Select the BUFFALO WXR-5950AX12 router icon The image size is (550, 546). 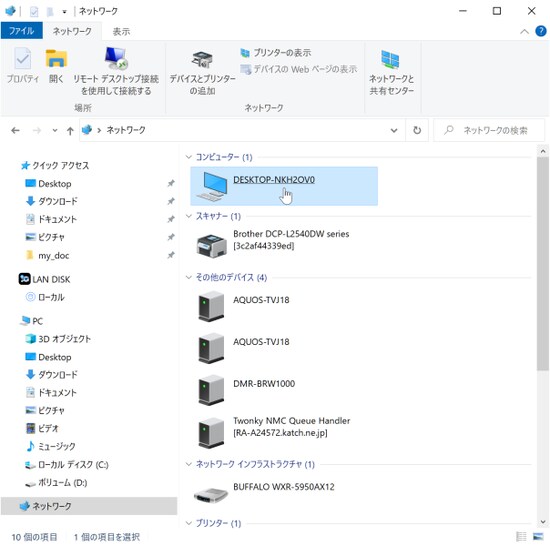pyautogui.click(x=211, y=494)
